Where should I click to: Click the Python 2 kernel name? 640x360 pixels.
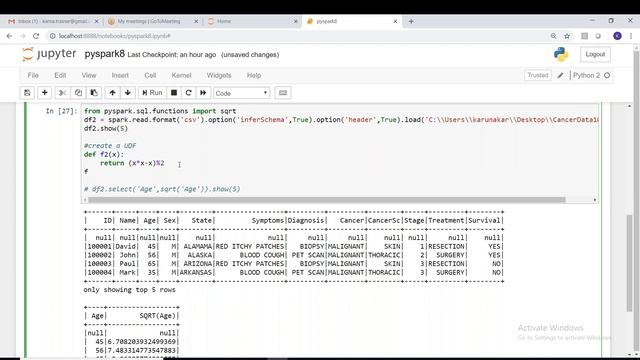click(x=587, y=76)
